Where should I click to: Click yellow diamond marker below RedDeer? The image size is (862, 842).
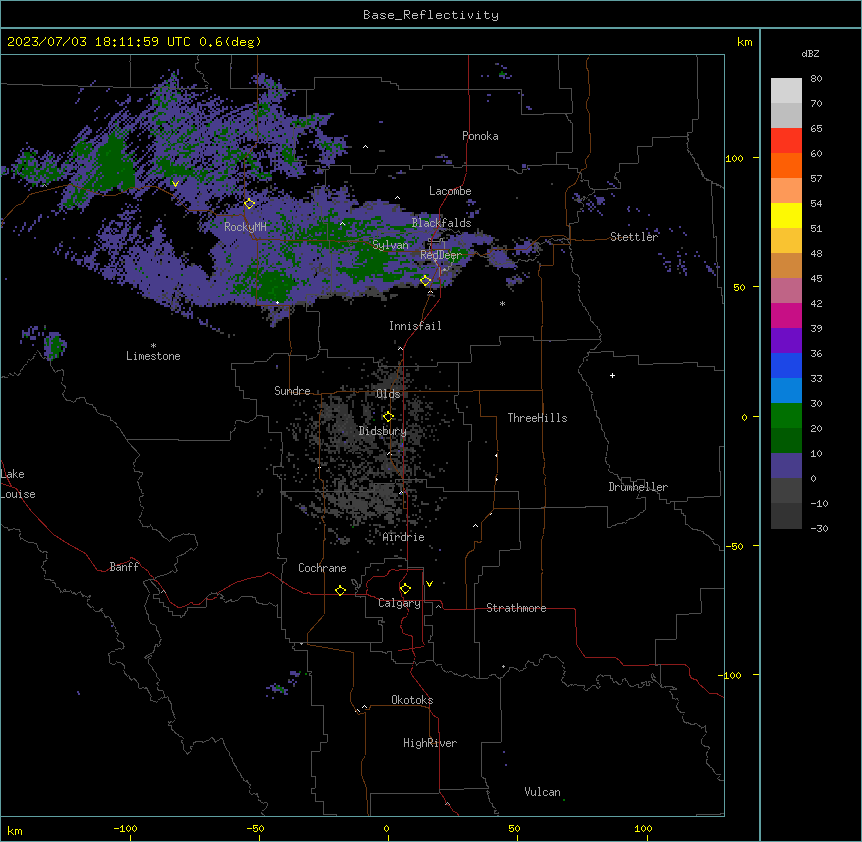[x=425, y=280]
